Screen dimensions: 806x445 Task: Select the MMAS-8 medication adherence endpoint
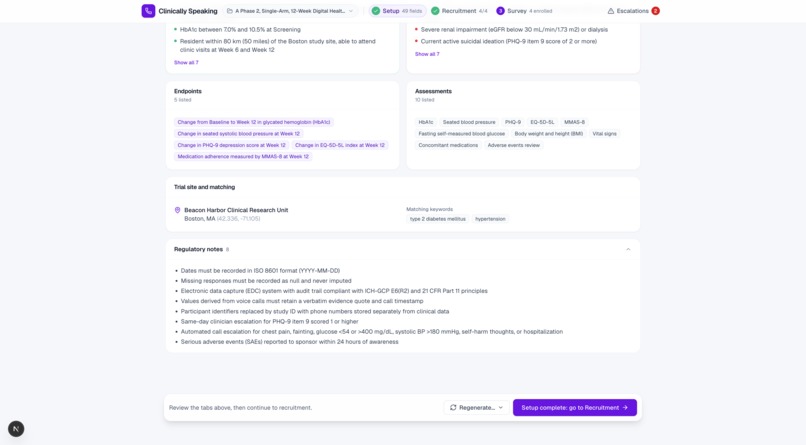coord(243,156)
